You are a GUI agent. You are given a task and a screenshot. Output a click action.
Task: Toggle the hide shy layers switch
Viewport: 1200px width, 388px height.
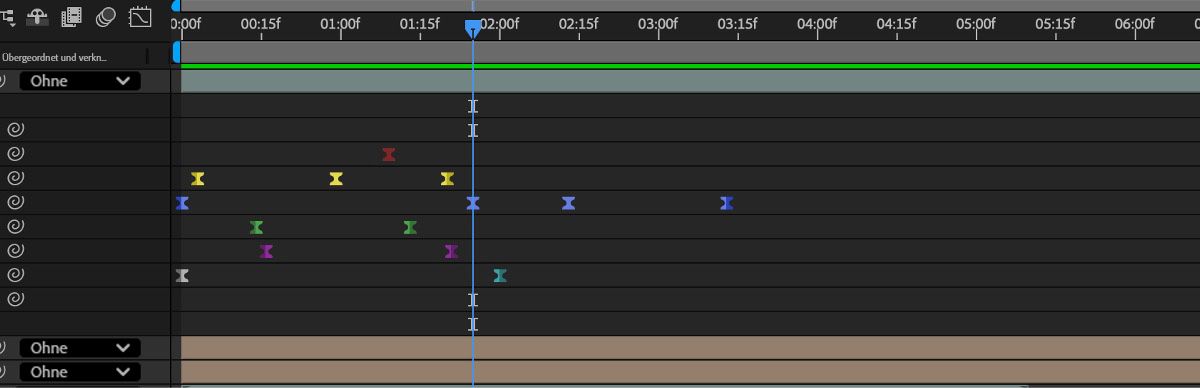(38, 16)
